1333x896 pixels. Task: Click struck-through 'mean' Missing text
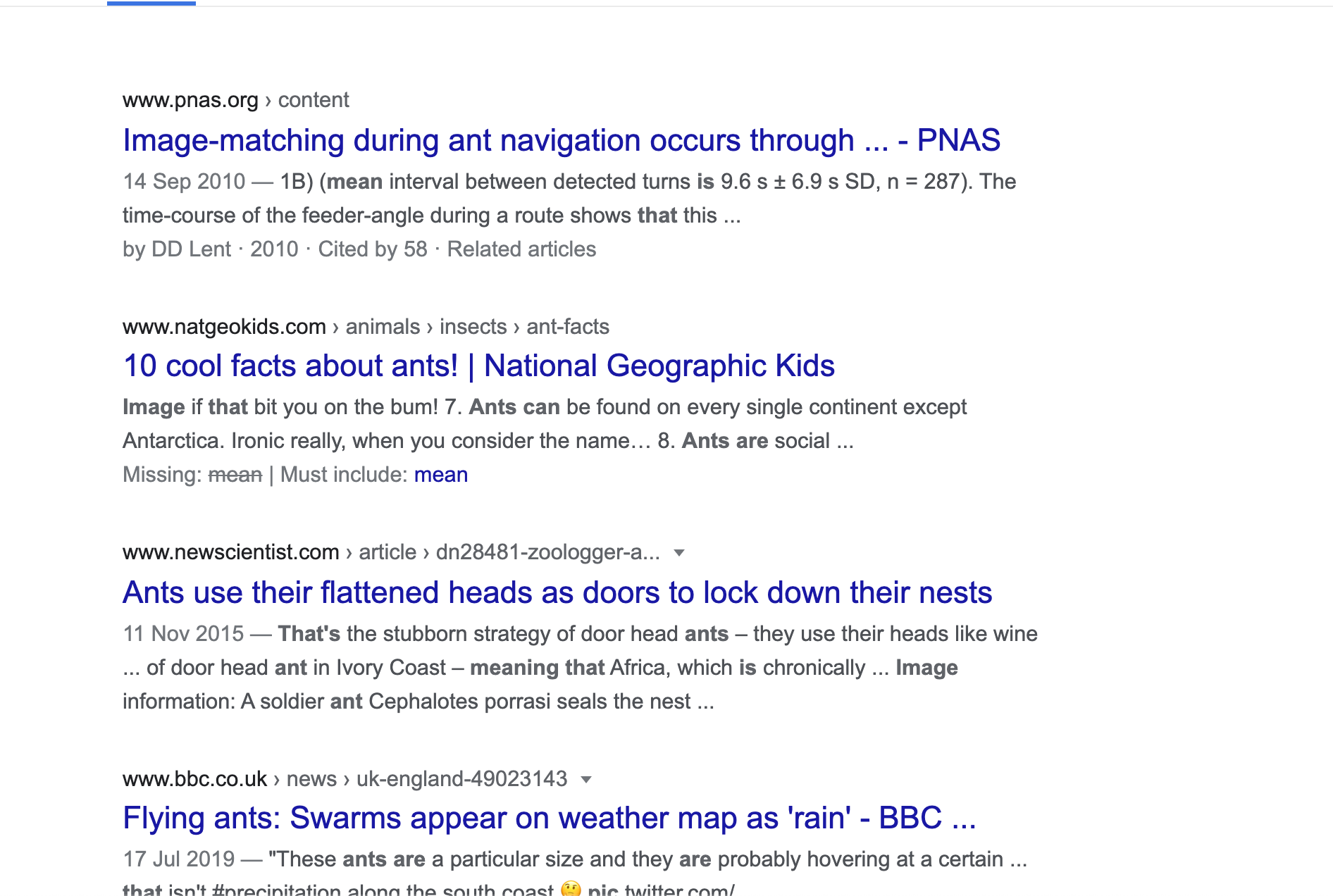(235, 475)
